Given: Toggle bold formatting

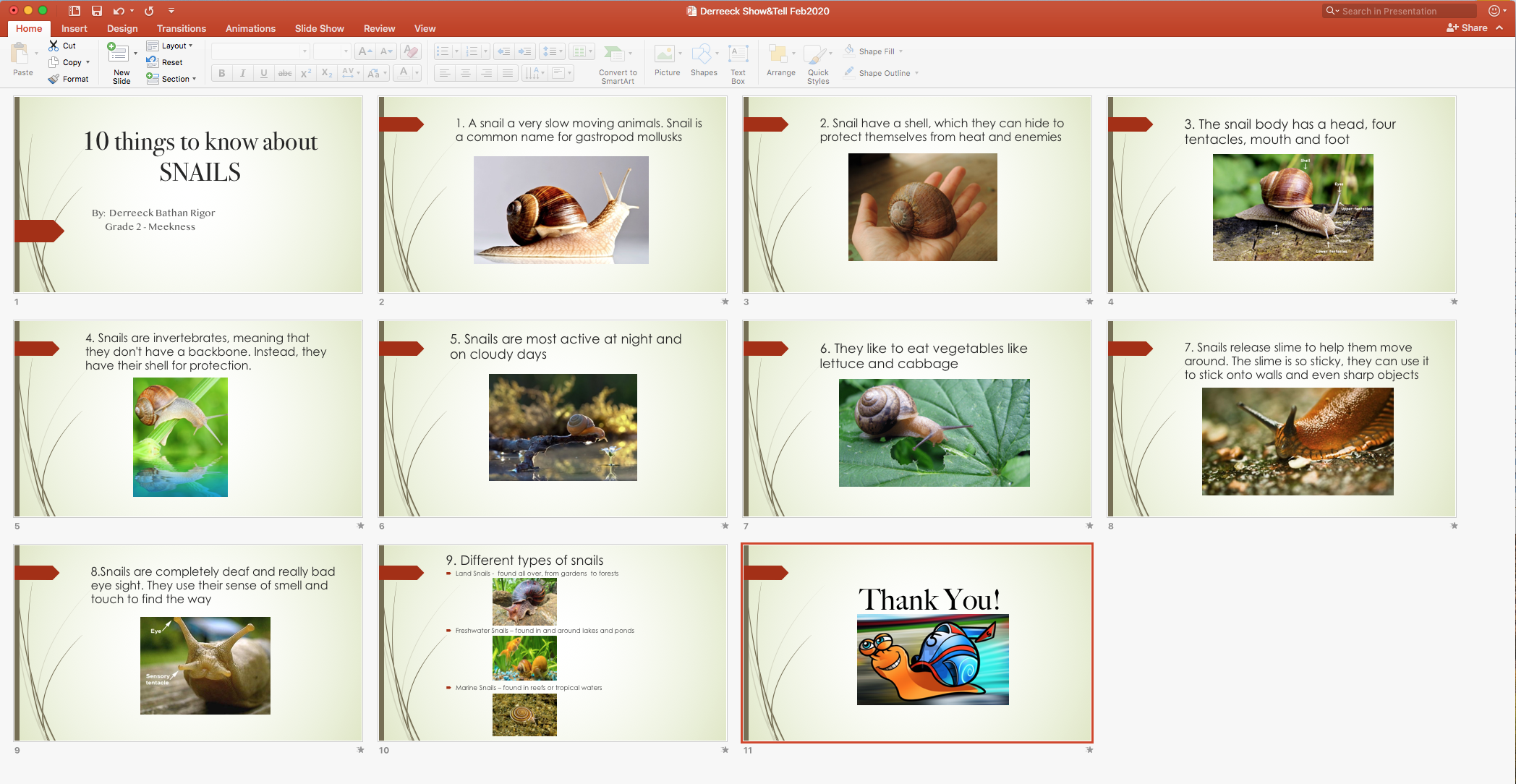Looking at the screenshot, I should pyautogui.click(x=222, y=73).
